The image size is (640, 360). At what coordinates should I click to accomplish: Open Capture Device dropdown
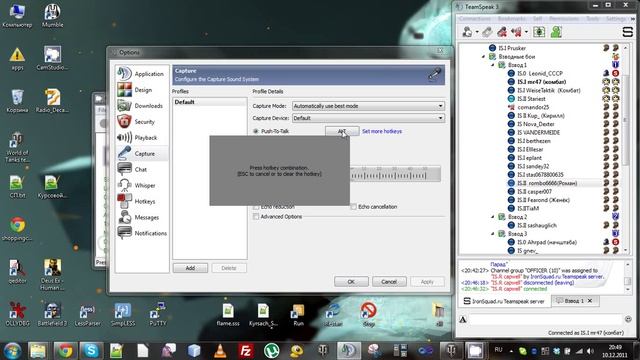point(368,118)
